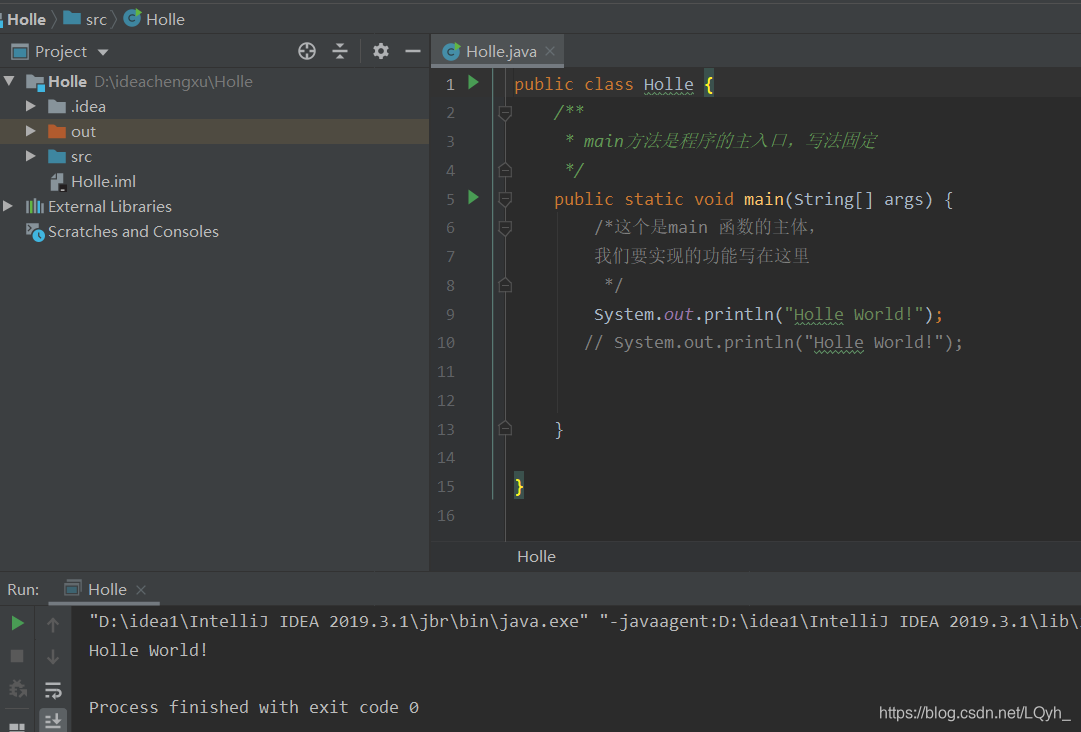Click line number 12 in gutter
This screenshot has width=1081, height=732.
click(446, 400)
